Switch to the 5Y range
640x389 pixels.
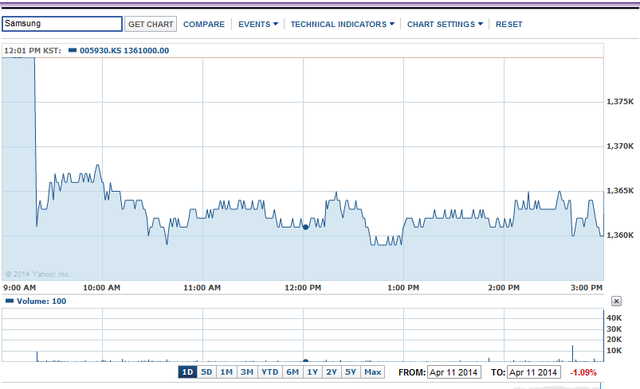click(x=351, y=372)
